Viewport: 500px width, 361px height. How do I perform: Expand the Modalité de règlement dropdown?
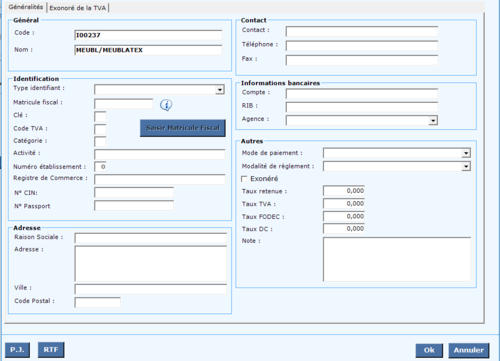click(466, 166)
